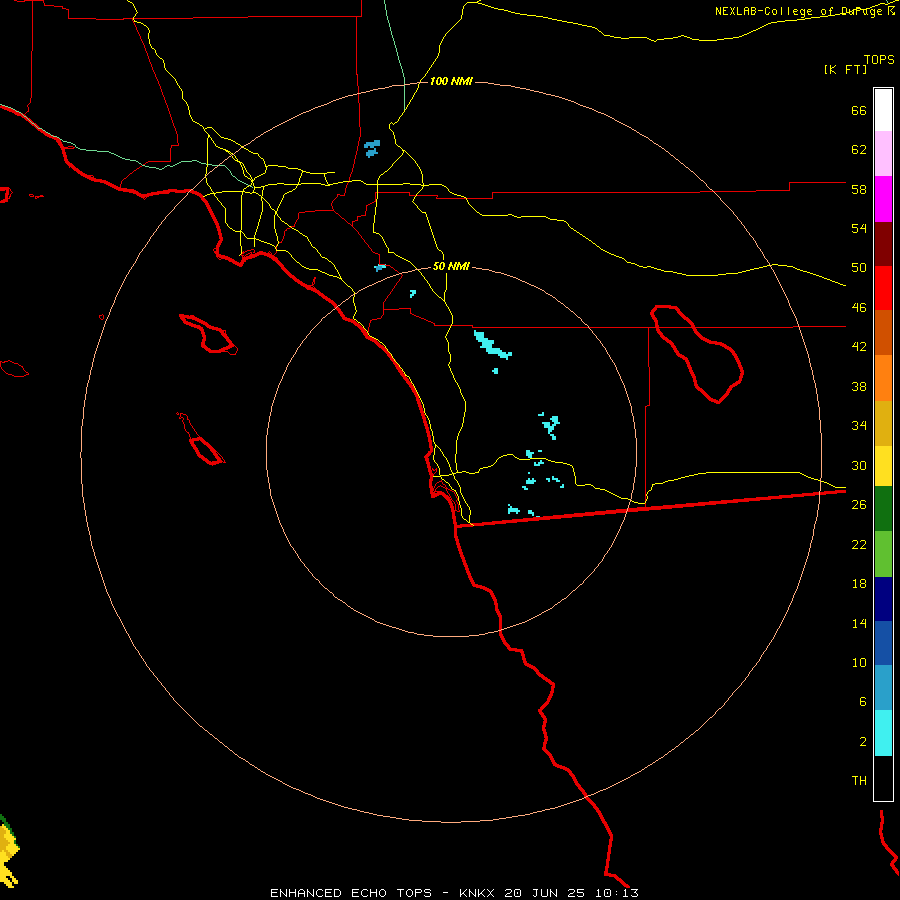Click the "46" legend label

[859, 308]
